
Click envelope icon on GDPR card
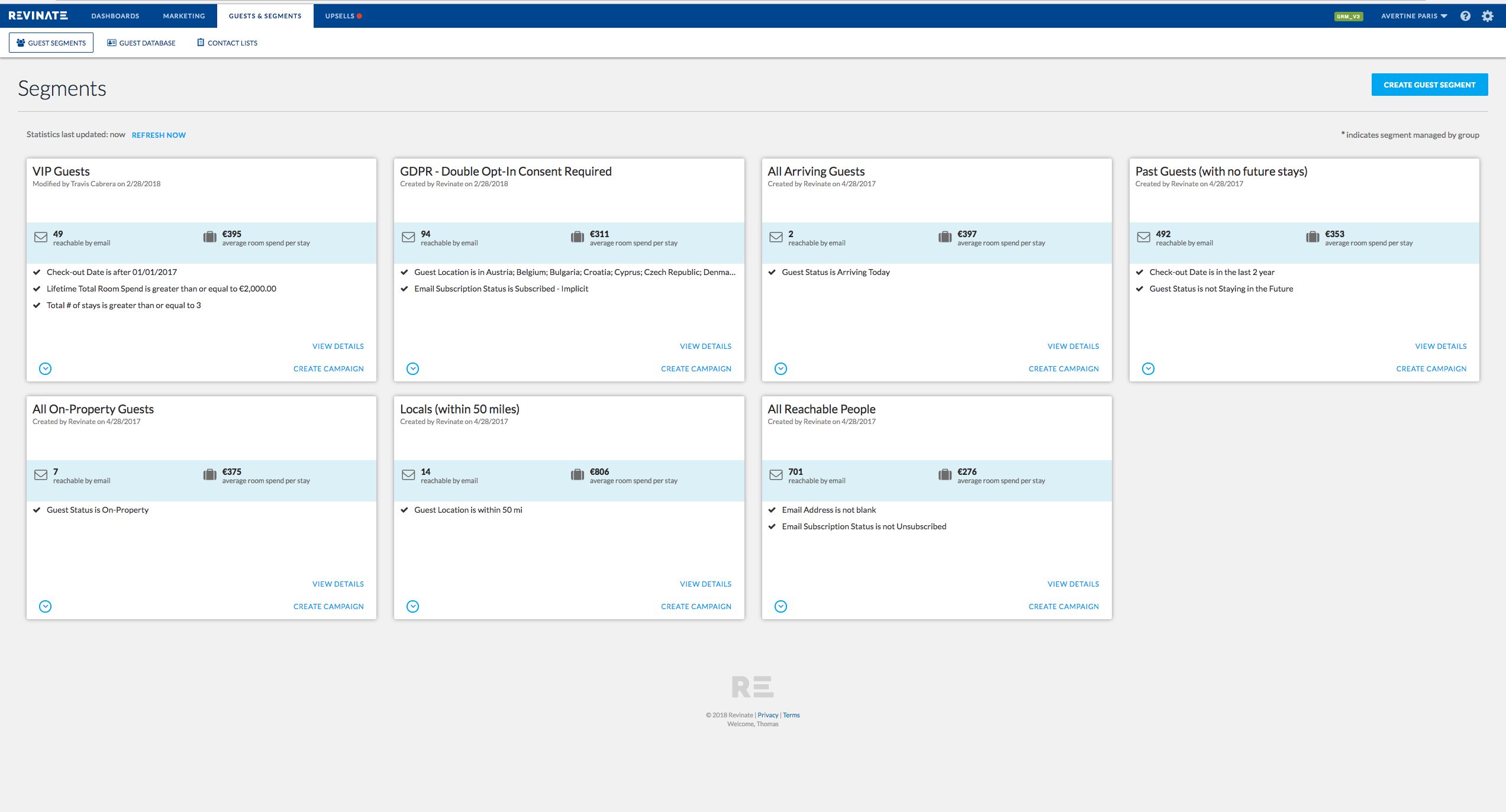408,237
